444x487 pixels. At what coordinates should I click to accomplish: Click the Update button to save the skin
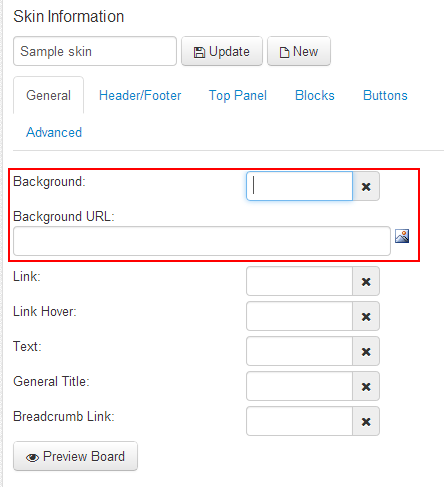(222, 51)
